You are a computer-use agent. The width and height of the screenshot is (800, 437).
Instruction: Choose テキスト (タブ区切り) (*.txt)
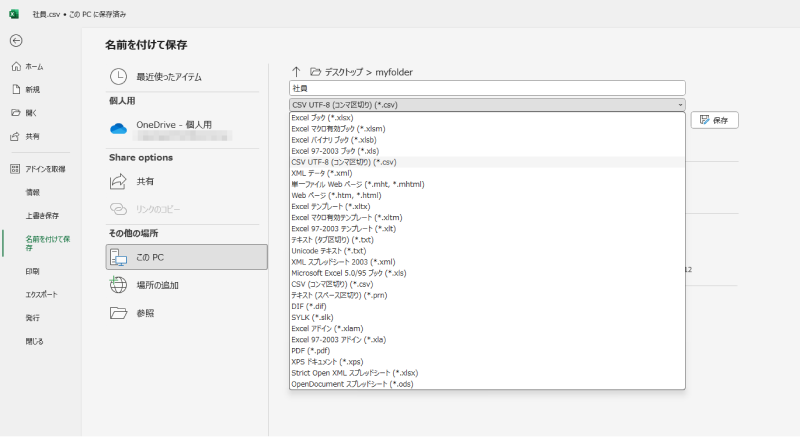(x=487, y=240)
